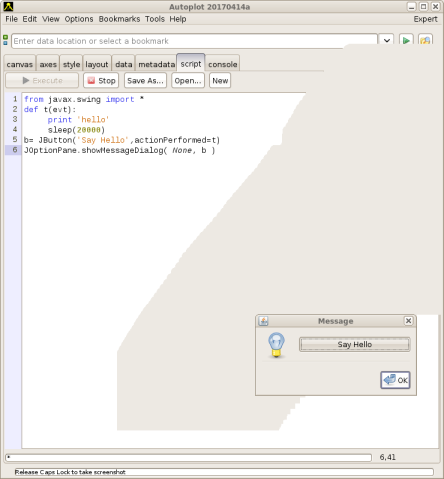The height and width of the screenshot is (479, 444).
Task: Switch to the axes tab
Action: [x=48, y=64]
